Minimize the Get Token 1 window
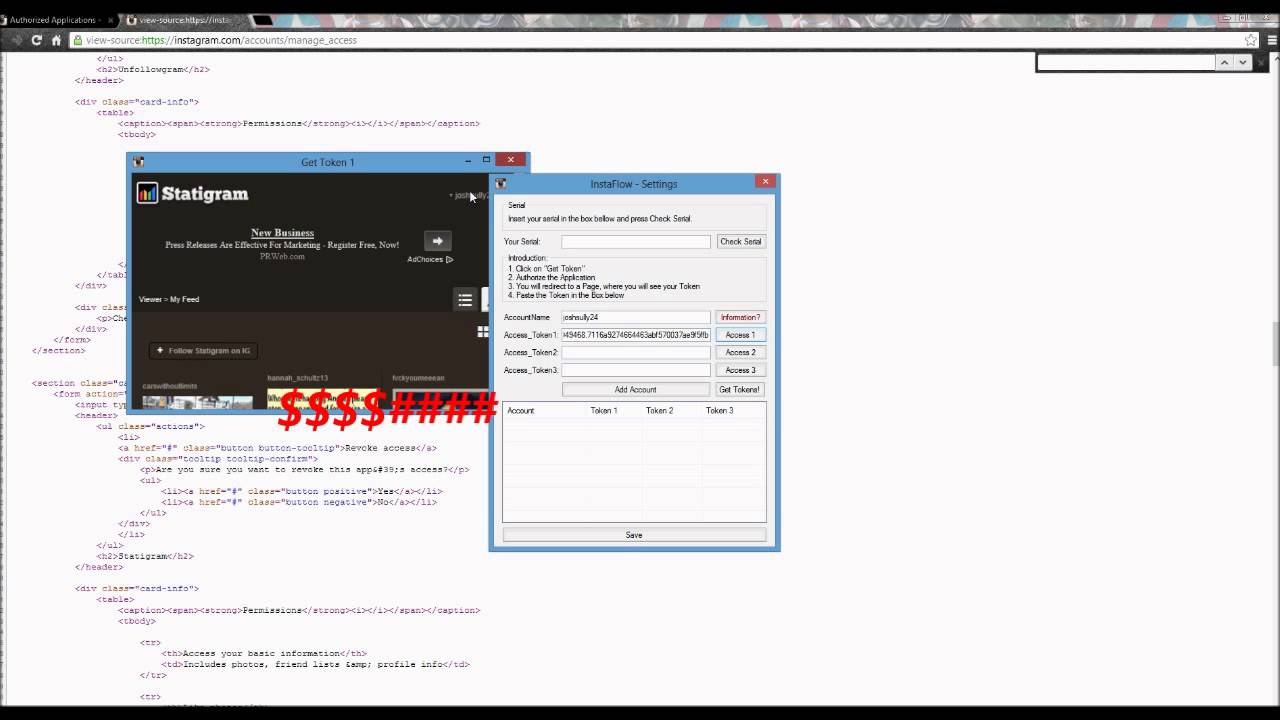1280x720 pixels. [468, 159]
